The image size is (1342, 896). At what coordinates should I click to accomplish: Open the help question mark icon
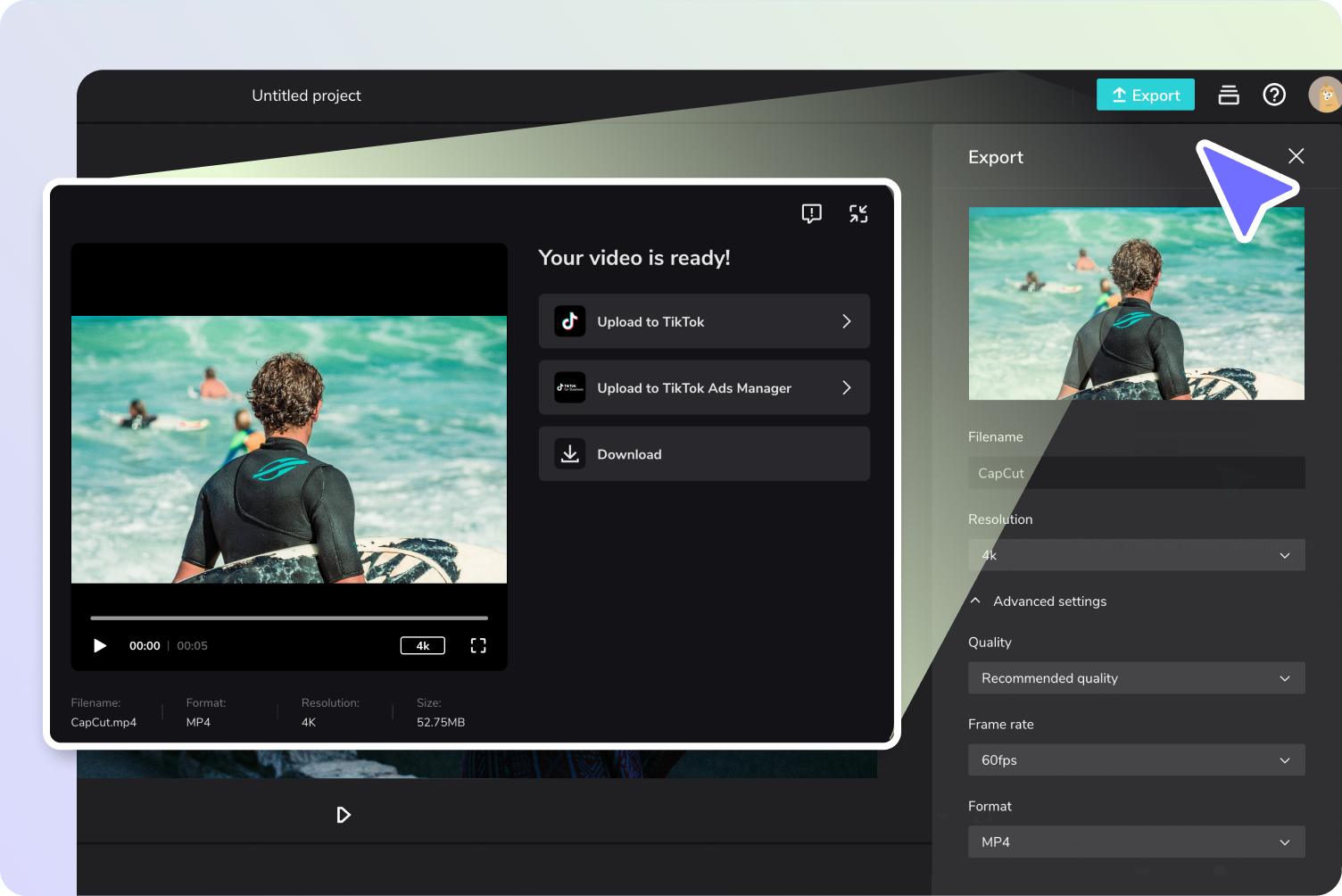pyautogui.click(x=1274, y=95)
